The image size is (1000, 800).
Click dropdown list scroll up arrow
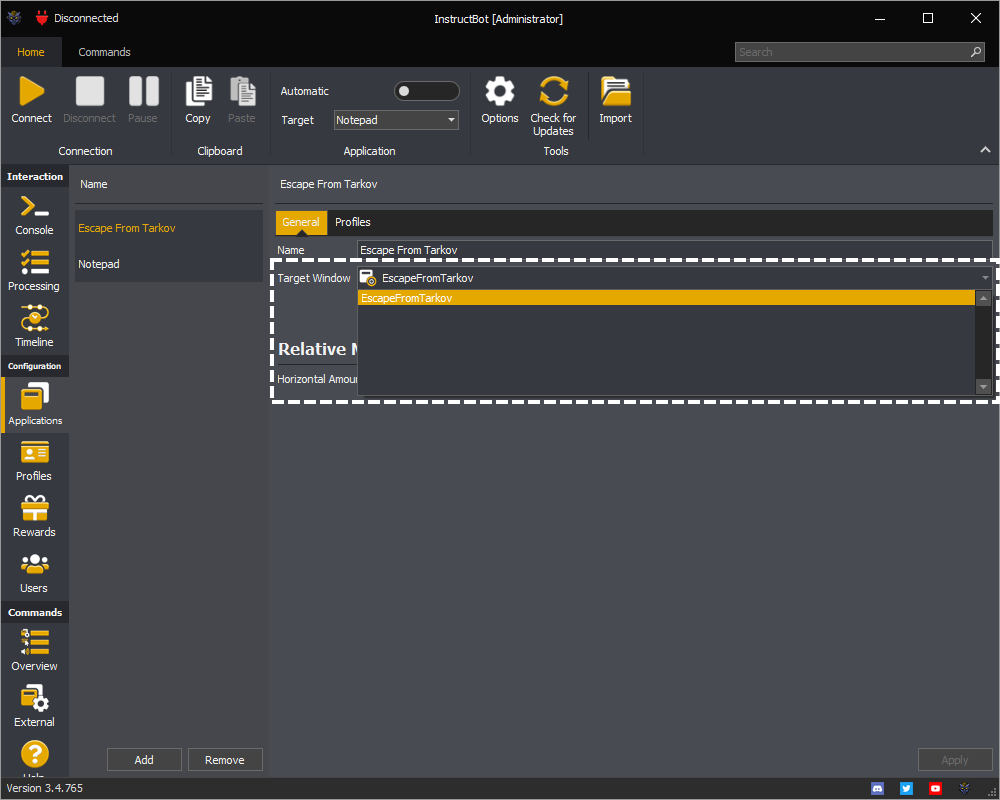[x=983, y=298]
